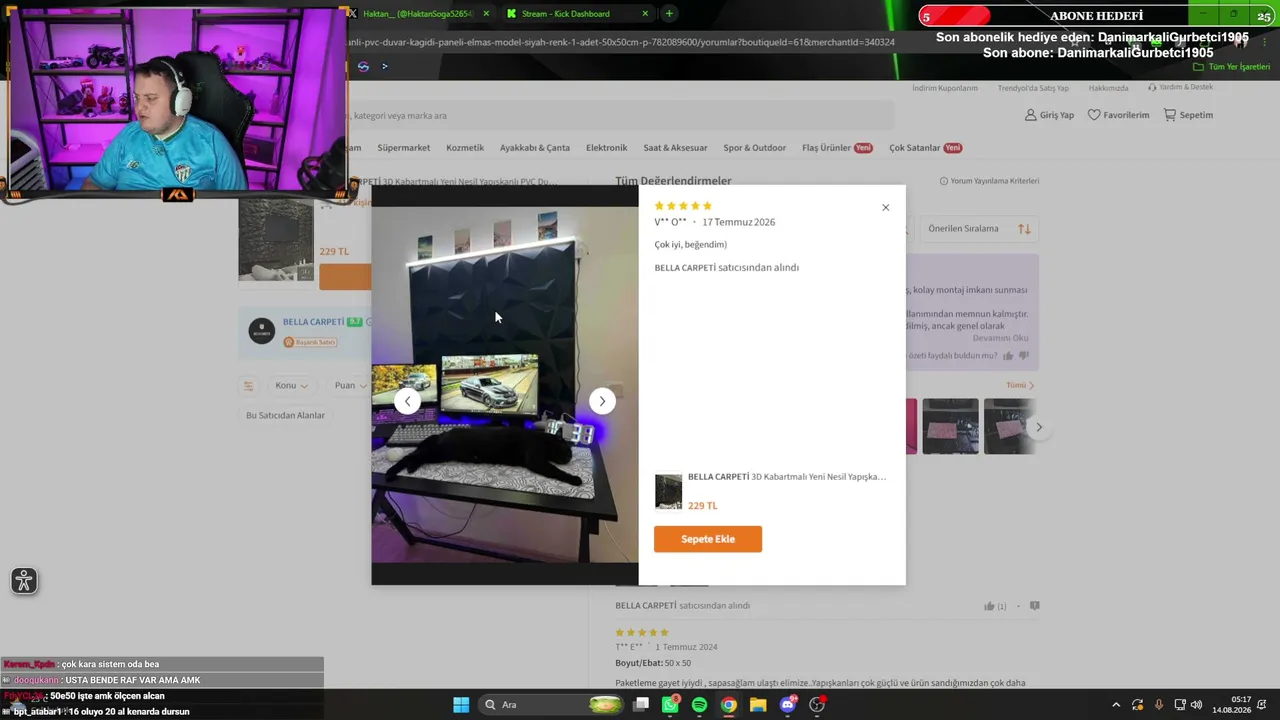This screenshot has width=1280, height=720.
Task: Close the Kick Dashboard browser tab
Action: [645, 14]
